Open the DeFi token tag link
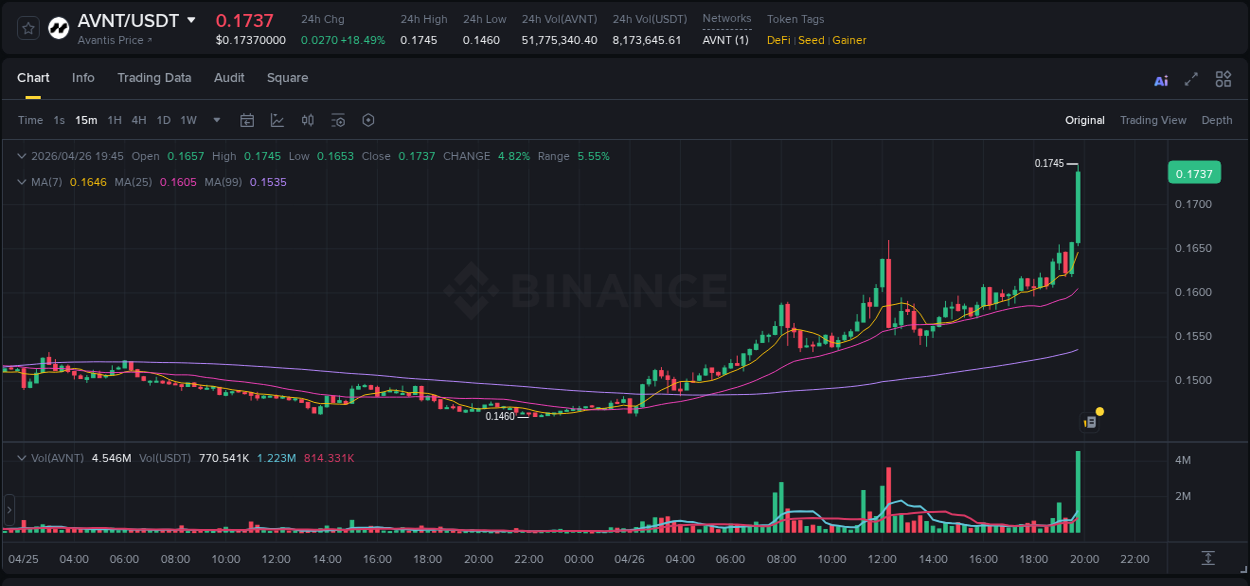Screen dimensions: 1250x586 coord(777,40)
